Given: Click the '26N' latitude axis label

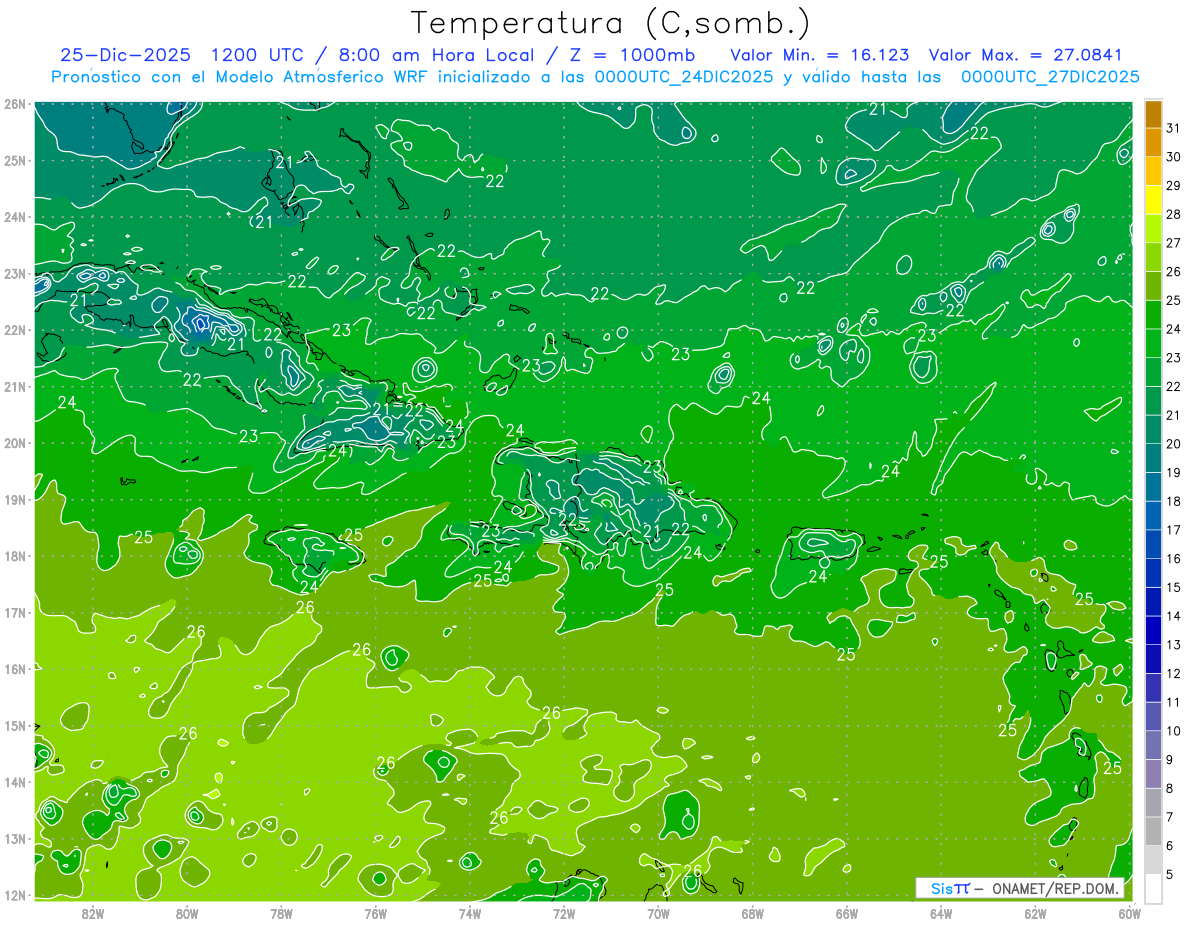Looking at the screenshot, I should click(x=14, y=104).
